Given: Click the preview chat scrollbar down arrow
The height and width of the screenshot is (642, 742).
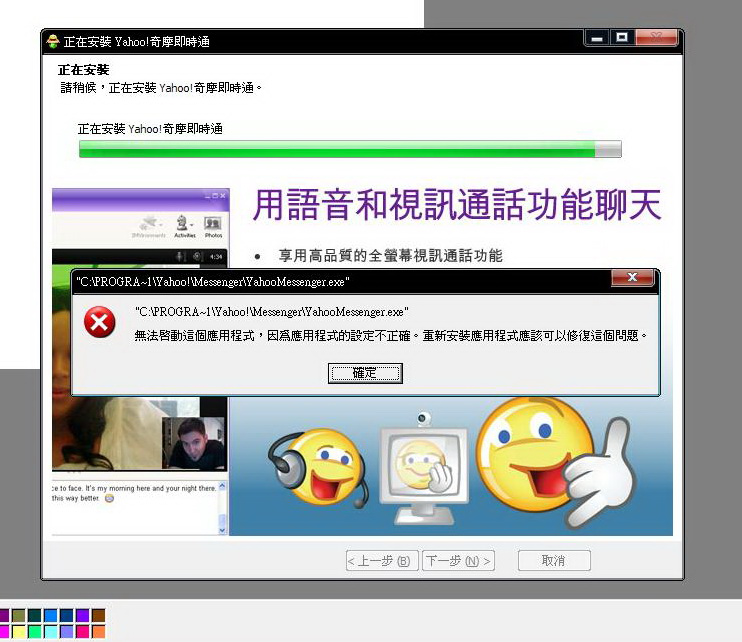Looking at the screenshot, I should [x=222, y=530].
